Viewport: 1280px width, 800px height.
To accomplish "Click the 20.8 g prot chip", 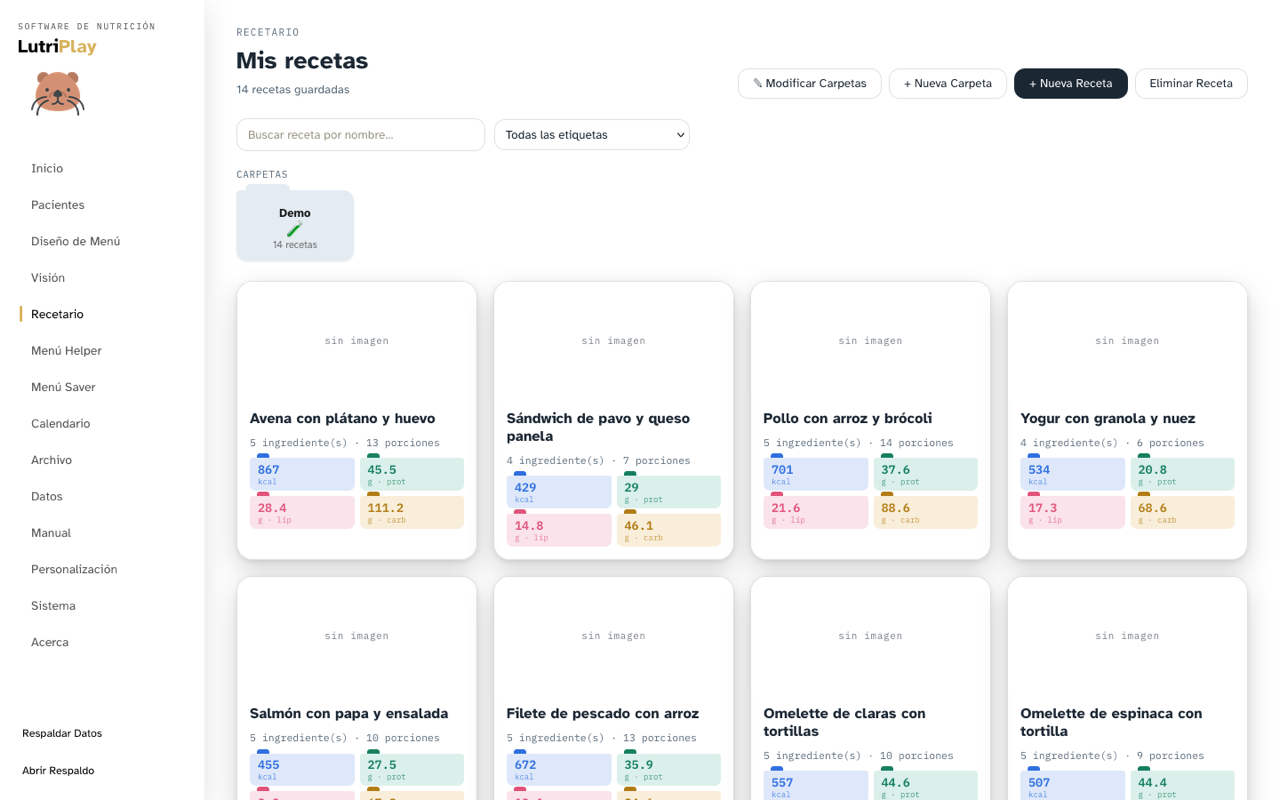I will point(1183,474).
